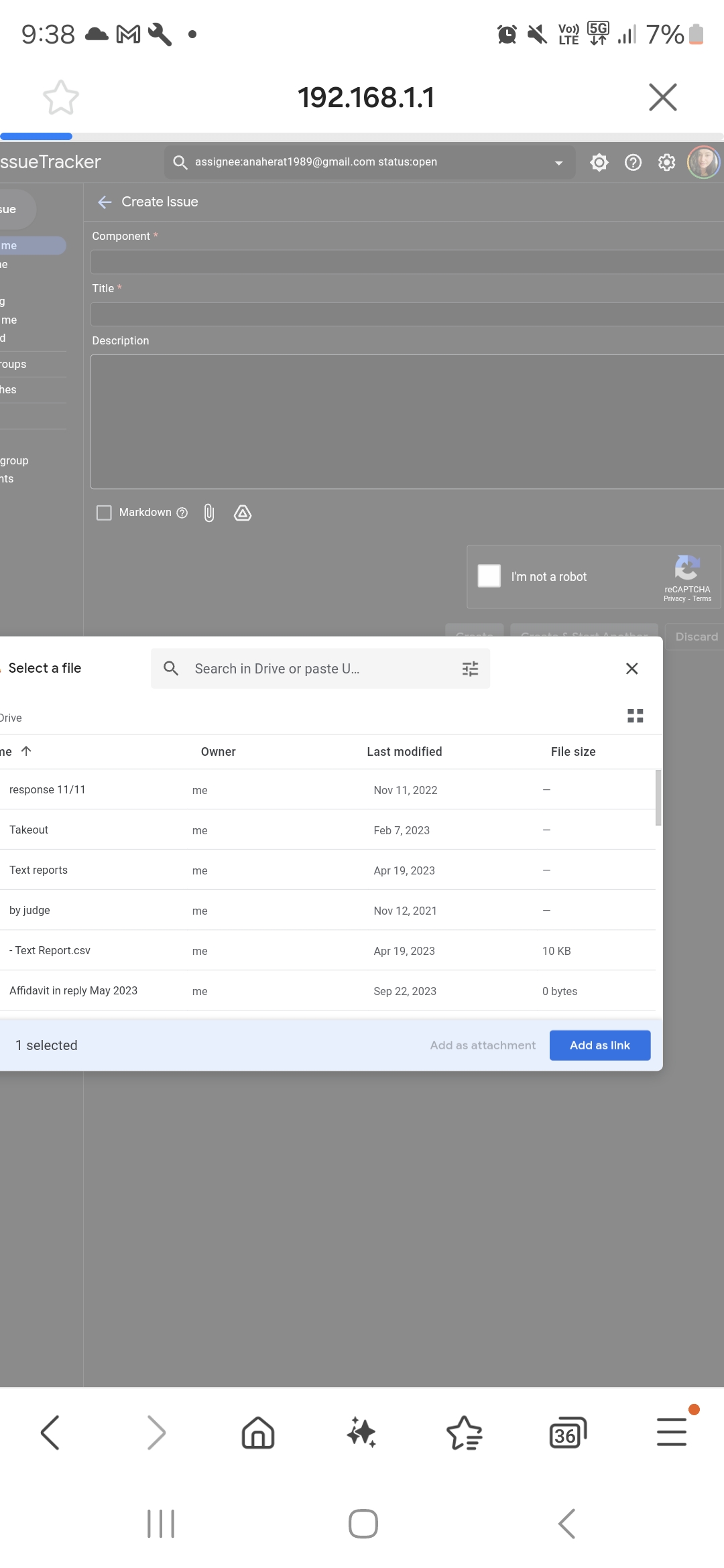
Task: Open Drive search filter options
Action: coord(470,669)
